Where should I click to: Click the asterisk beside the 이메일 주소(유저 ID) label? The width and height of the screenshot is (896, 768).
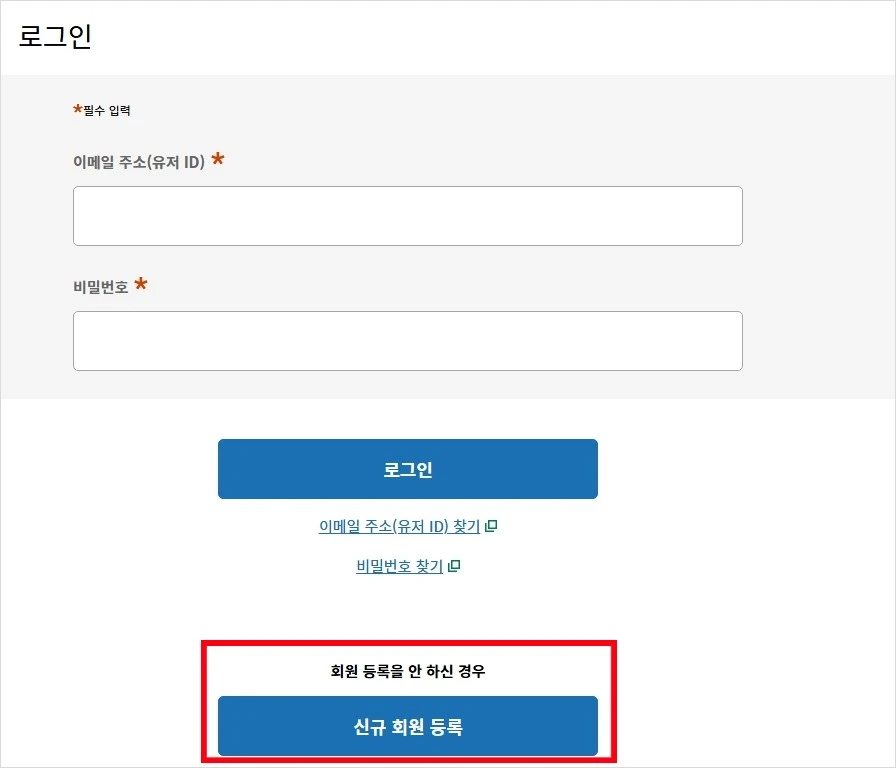coord(218,160)
